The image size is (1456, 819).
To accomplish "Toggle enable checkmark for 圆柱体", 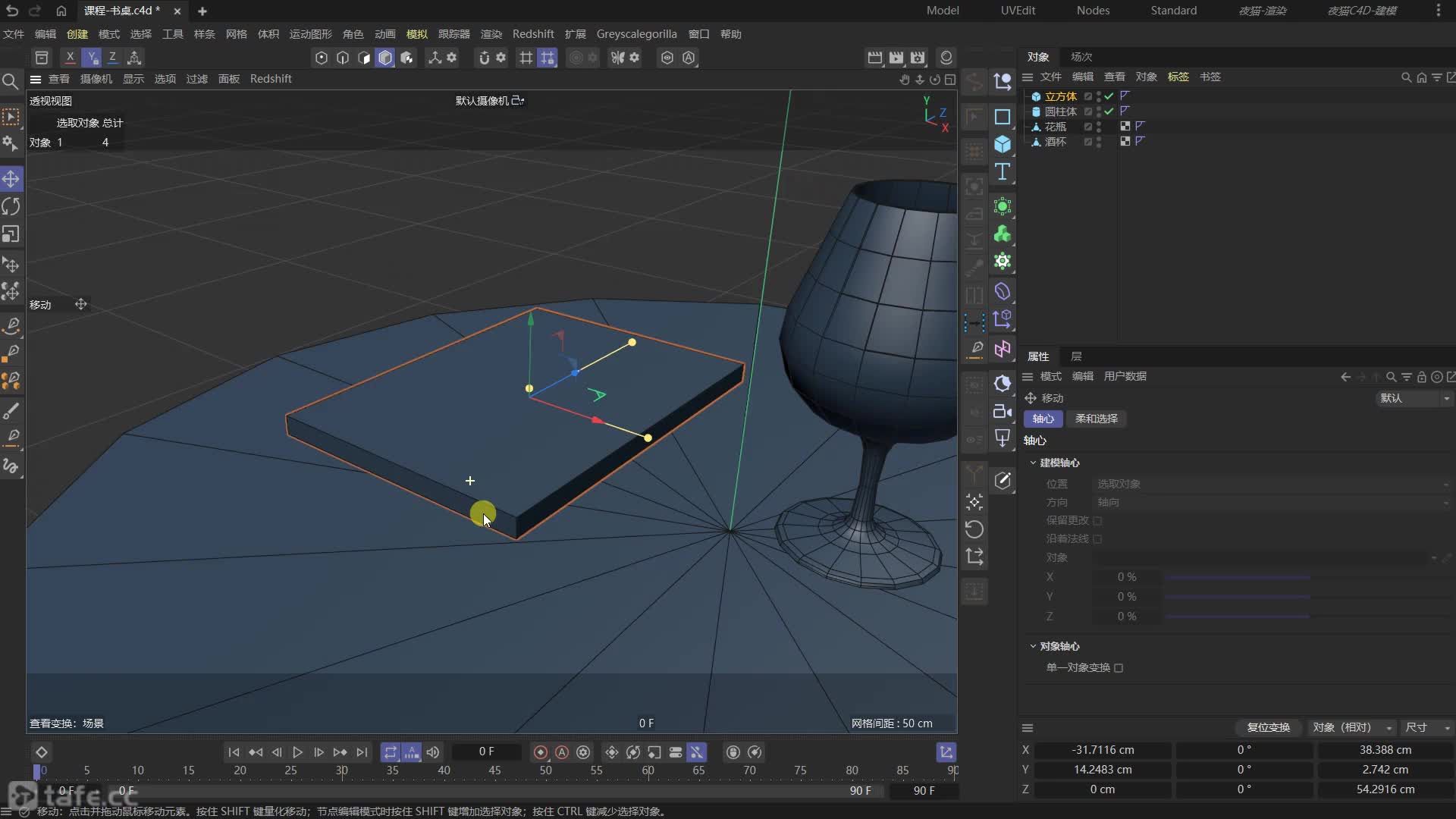I will tap(1109, 111).
